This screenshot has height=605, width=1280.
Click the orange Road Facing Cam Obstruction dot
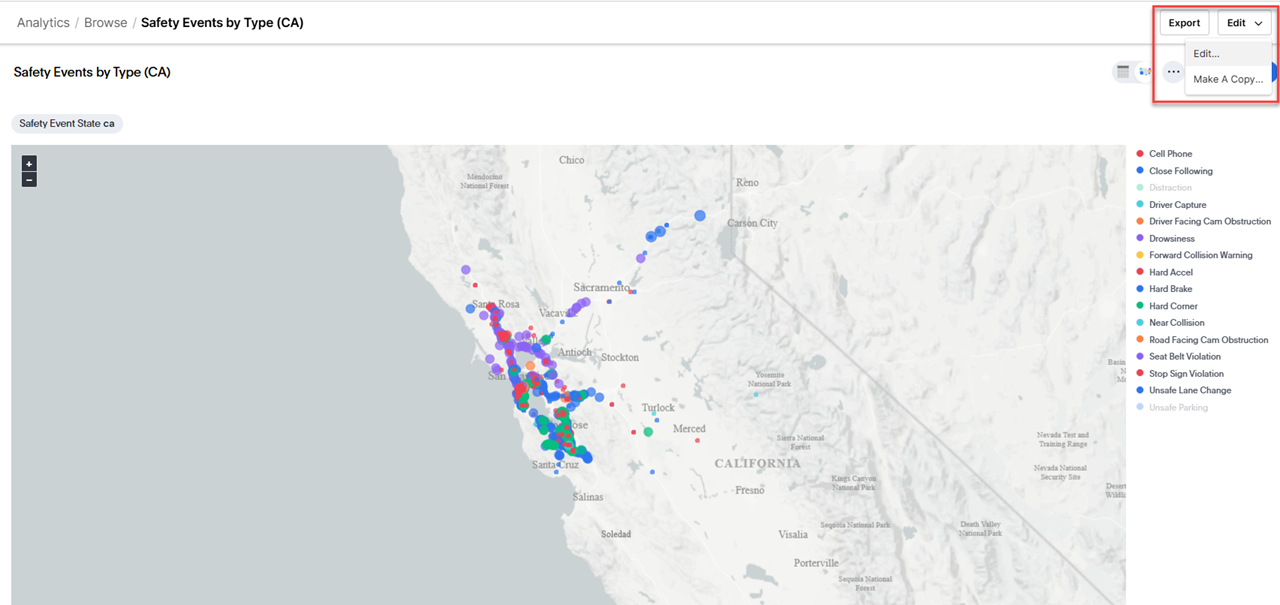1140,340
